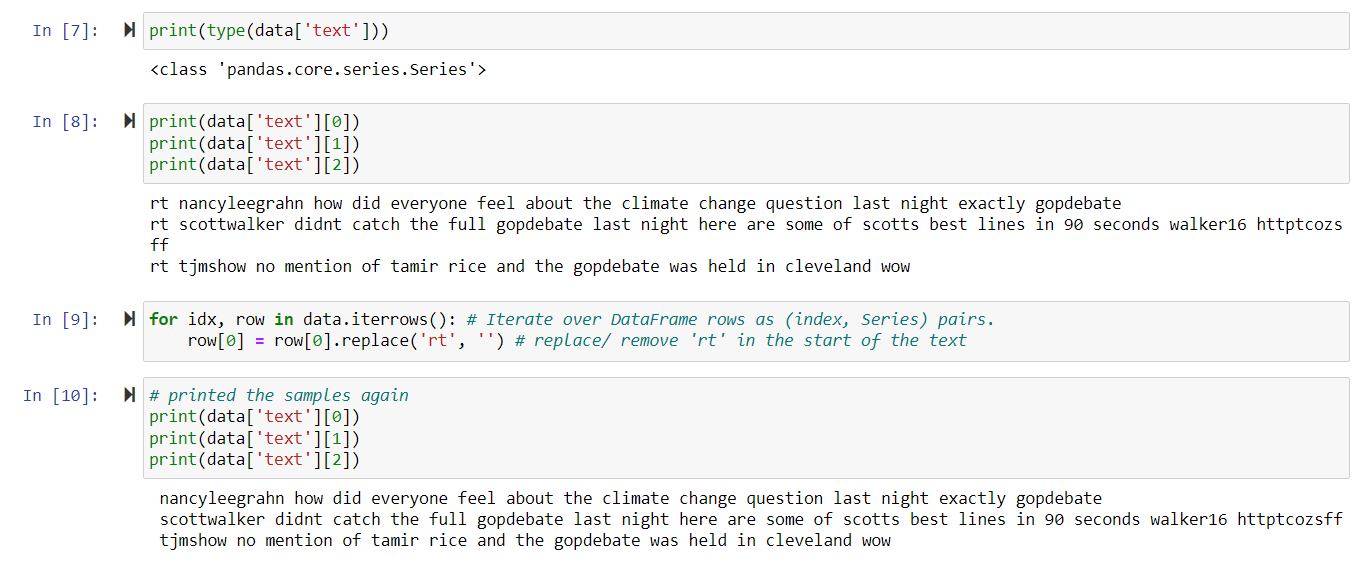The width and height of the screenshot is (1364, 570).
Task: Run cell In [9] using its run icon
Action: [x=129, y=319]
